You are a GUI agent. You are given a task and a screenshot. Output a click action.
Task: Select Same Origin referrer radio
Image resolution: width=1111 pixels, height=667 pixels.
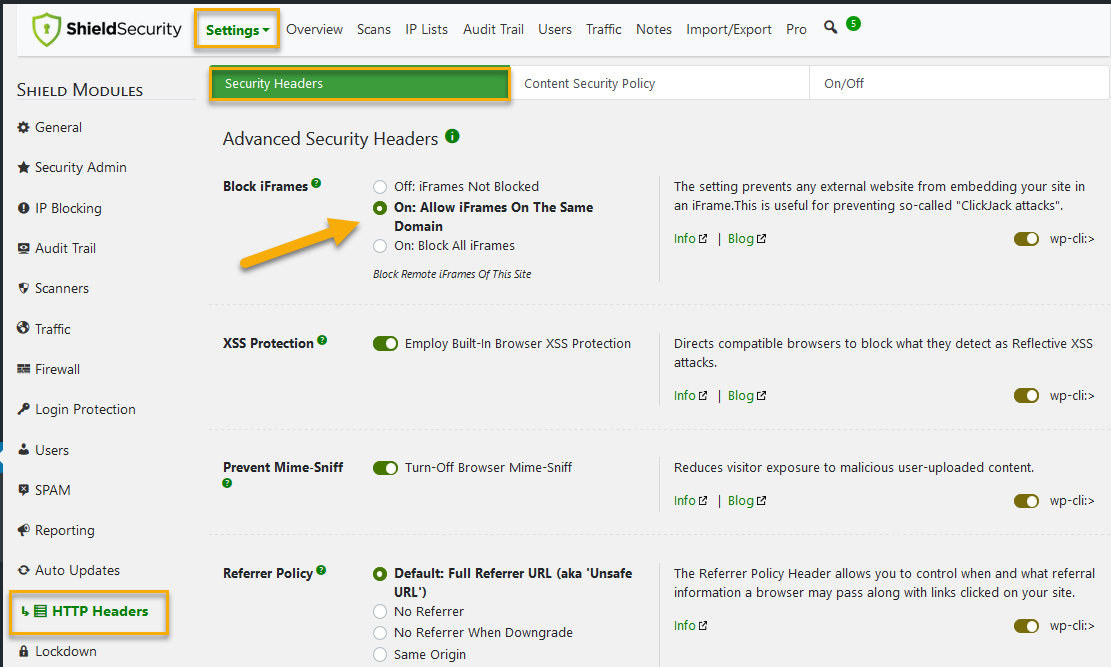(x=380, y=654)
